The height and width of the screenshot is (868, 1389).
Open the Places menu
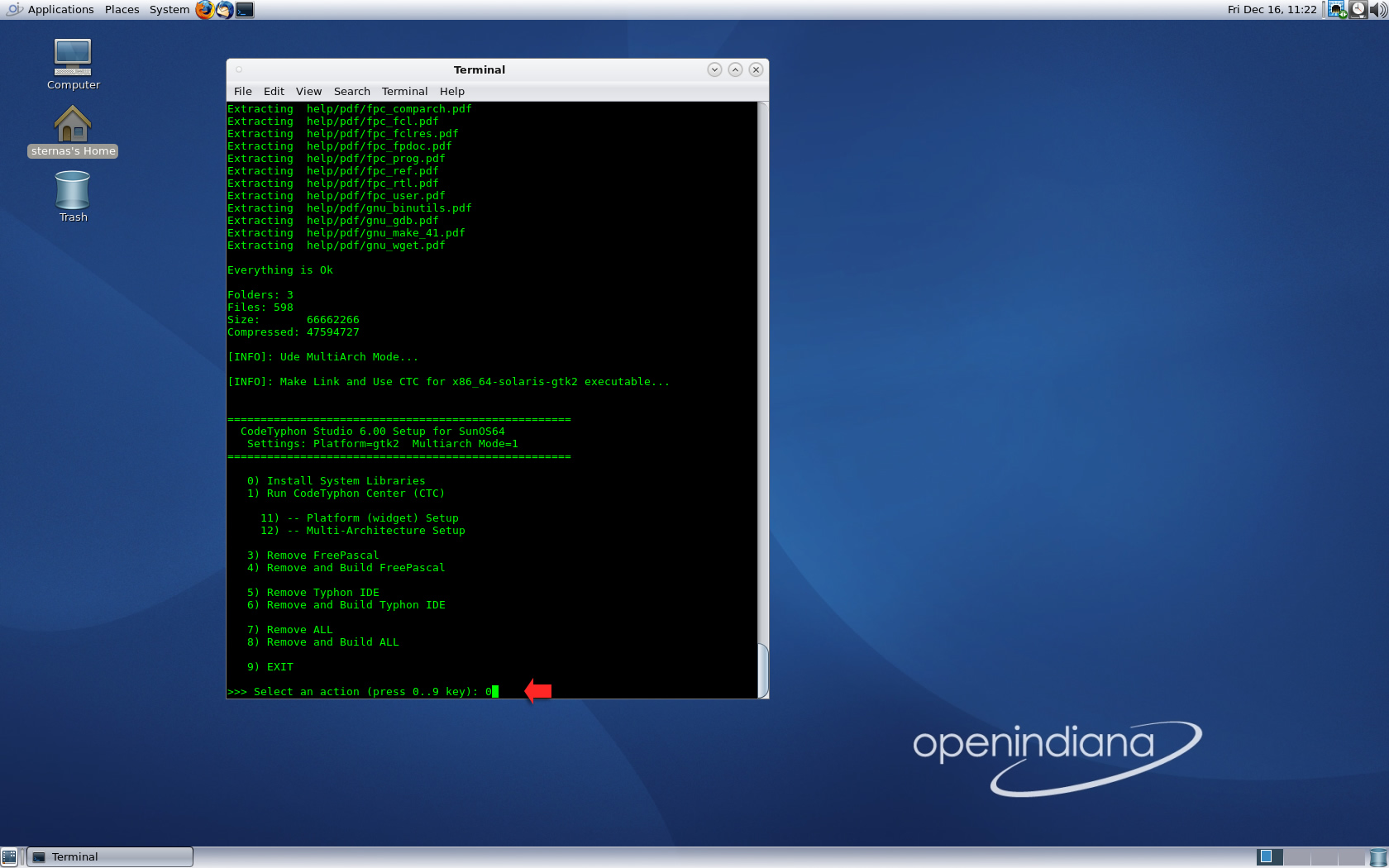click(x=122, y=10)
